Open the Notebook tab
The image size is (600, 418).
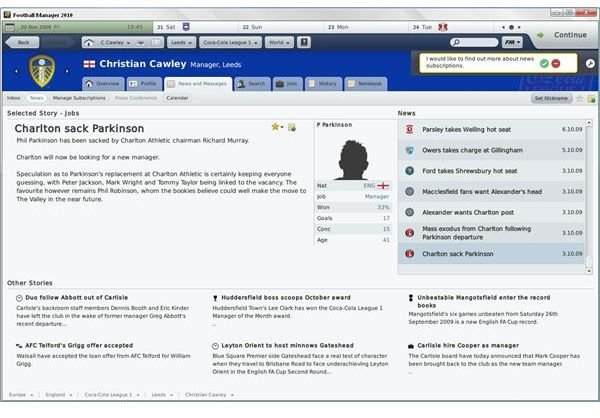[366, 84]
